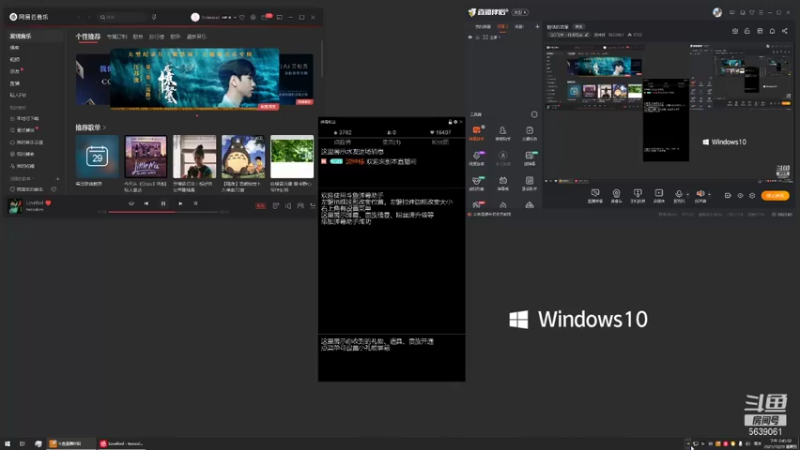This screenshot has height=450, width=800.
Task: Select the highlighted second scene tab in Douyu
Action: coord(503,27)
